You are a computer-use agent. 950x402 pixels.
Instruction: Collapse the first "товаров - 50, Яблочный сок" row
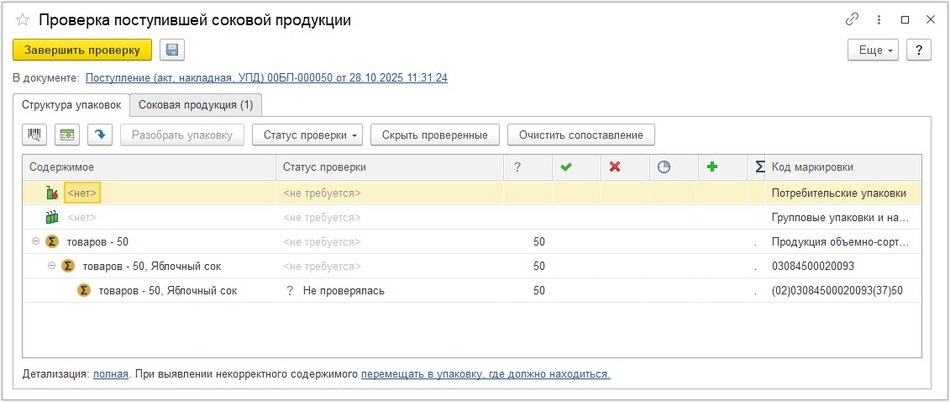(x=52, y=266)
